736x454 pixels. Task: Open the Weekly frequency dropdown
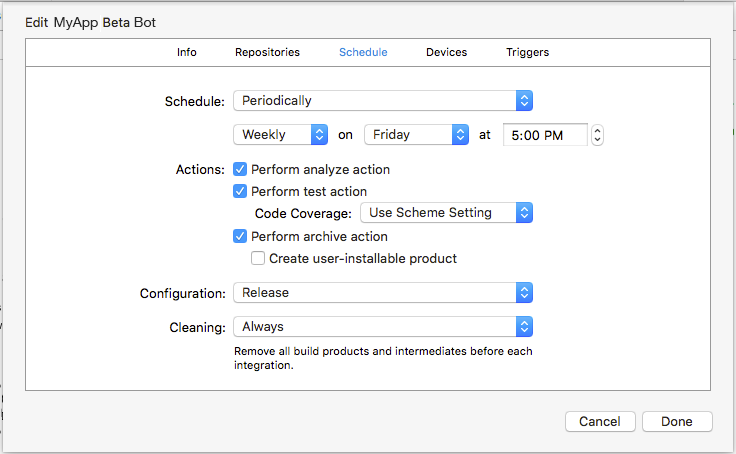[x=280, y=135]
